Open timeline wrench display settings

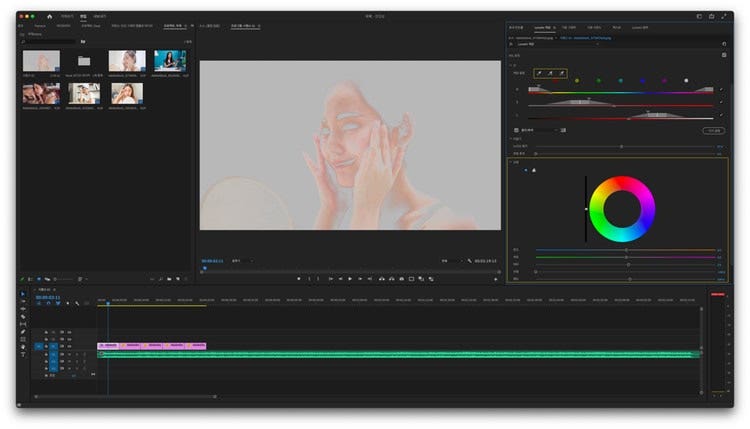coord(77,303)
